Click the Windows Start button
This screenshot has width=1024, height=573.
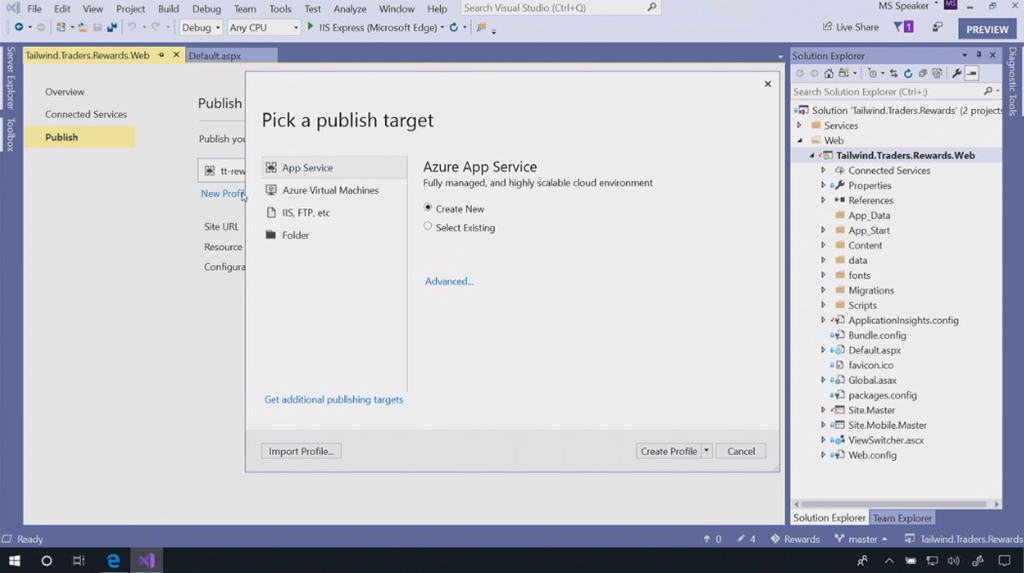[15, 561]
